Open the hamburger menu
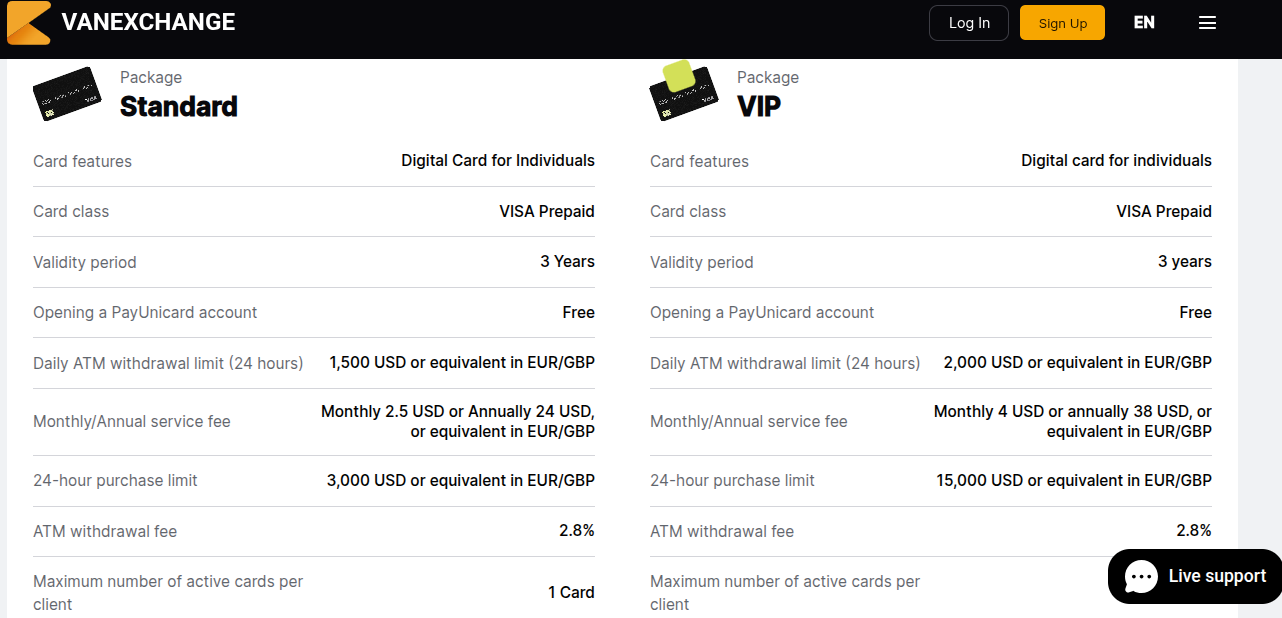Viewport: 1282px width, 618px height. 1207,23
